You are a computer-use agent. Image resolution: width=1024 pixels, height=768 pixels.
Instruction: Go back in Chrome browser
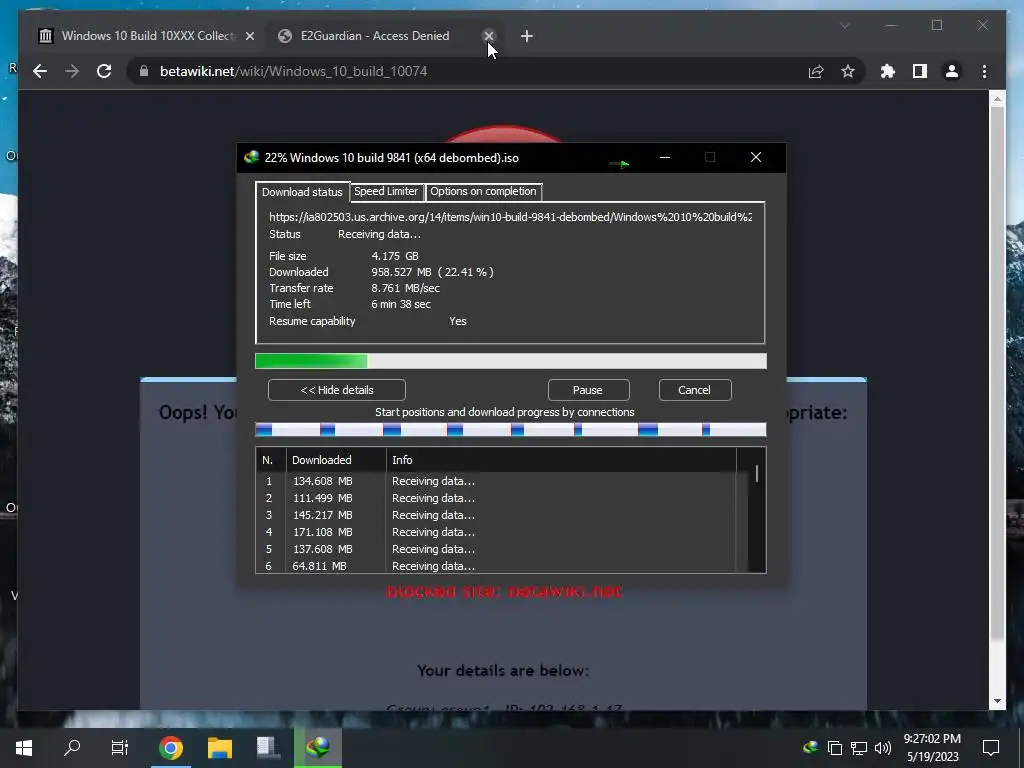40,71
